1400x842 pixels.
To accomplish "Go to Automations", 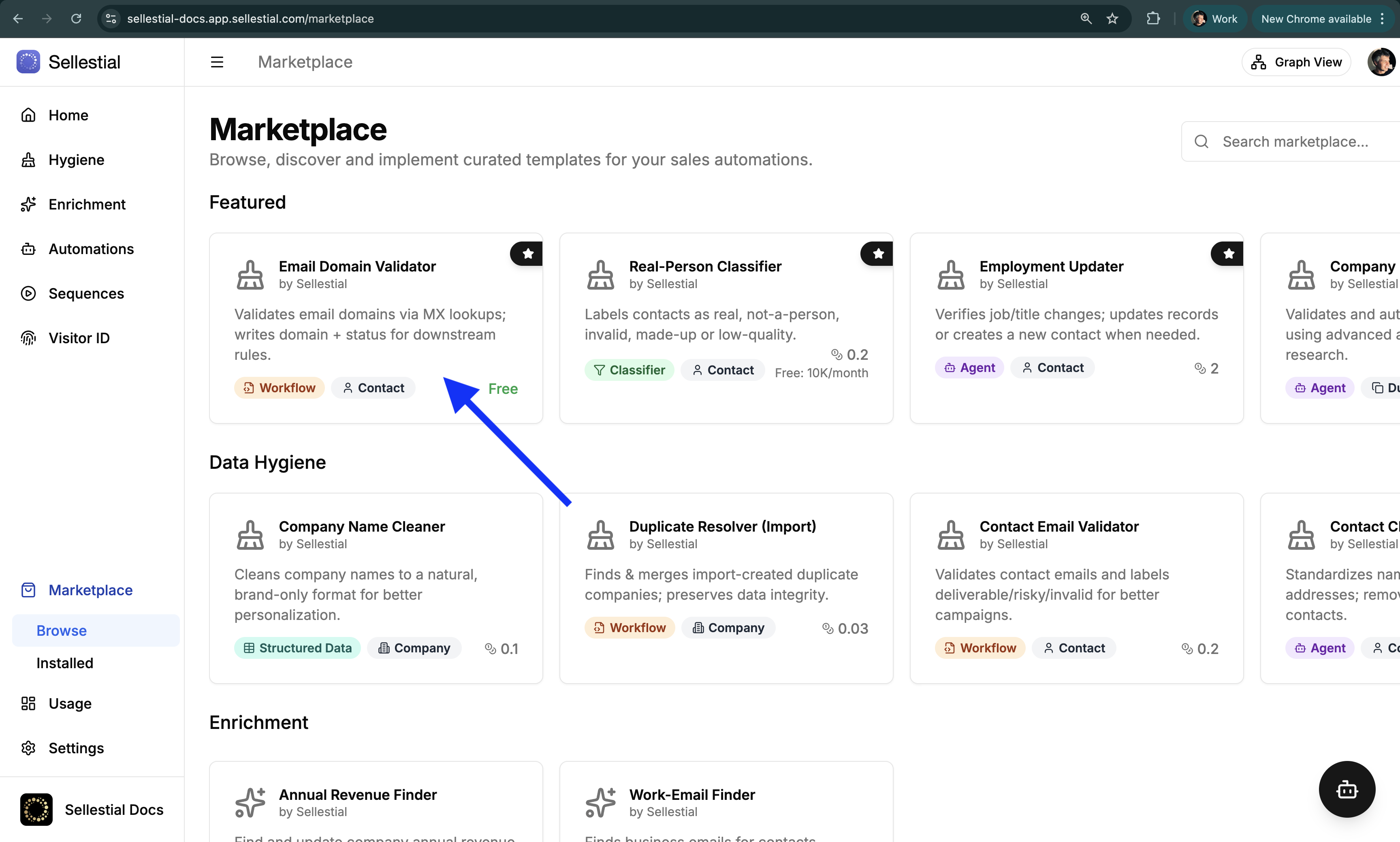I will tap(91, 248).
